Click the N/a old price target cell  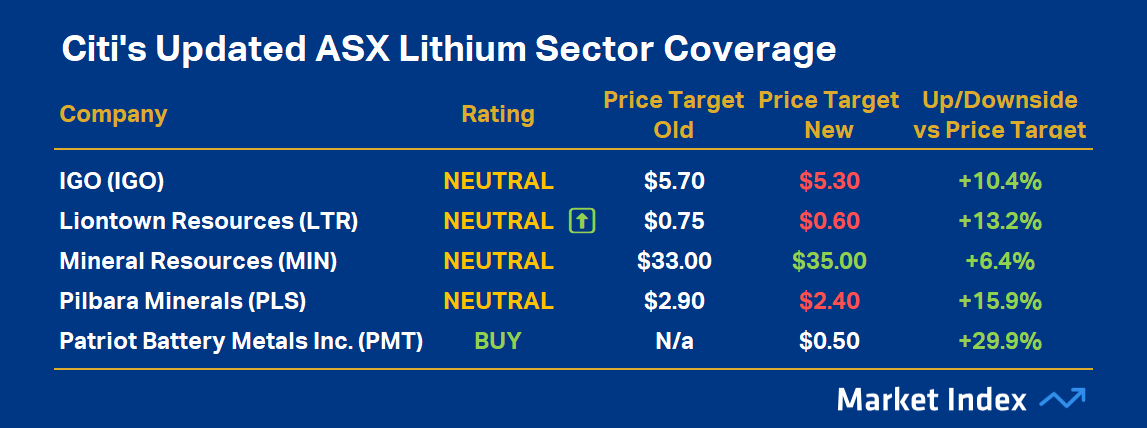(x=673, y=341)
